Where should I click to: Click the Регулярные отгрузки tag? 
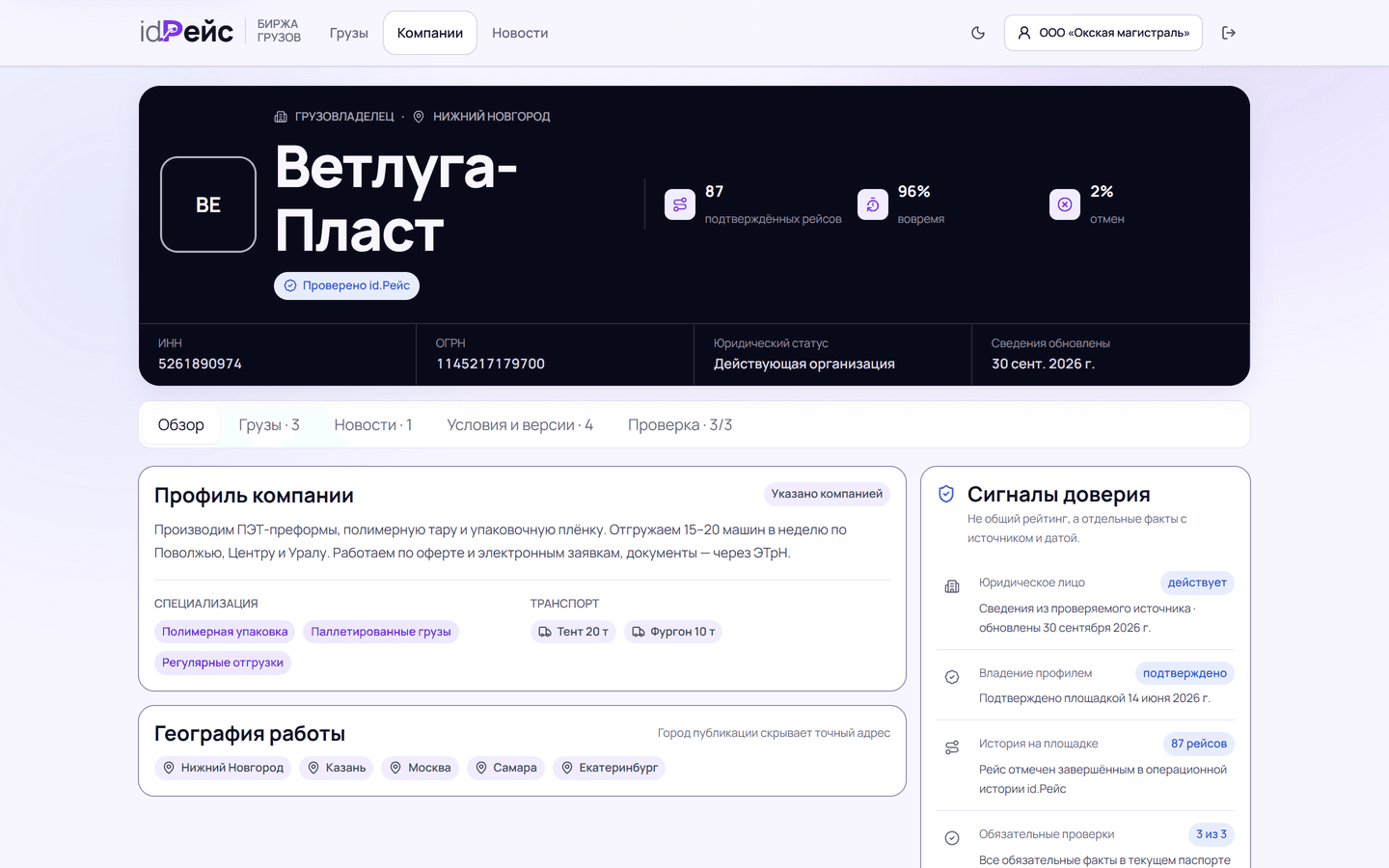(x=223, y=663)
